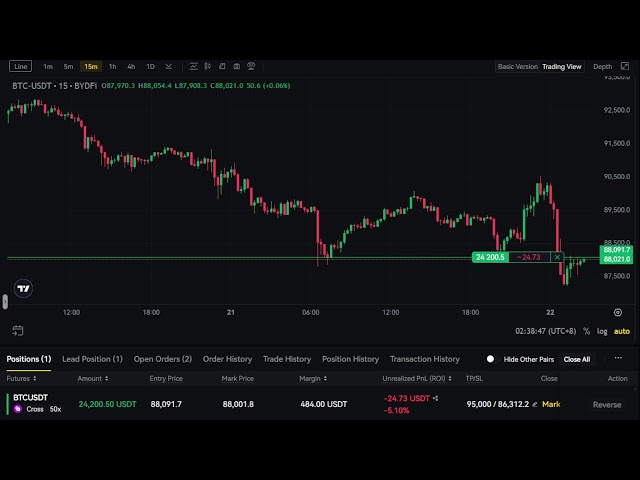Sort by Unrealized PnL (ROI) column
This screenshot has width=640, height=480.
[417, 379]
